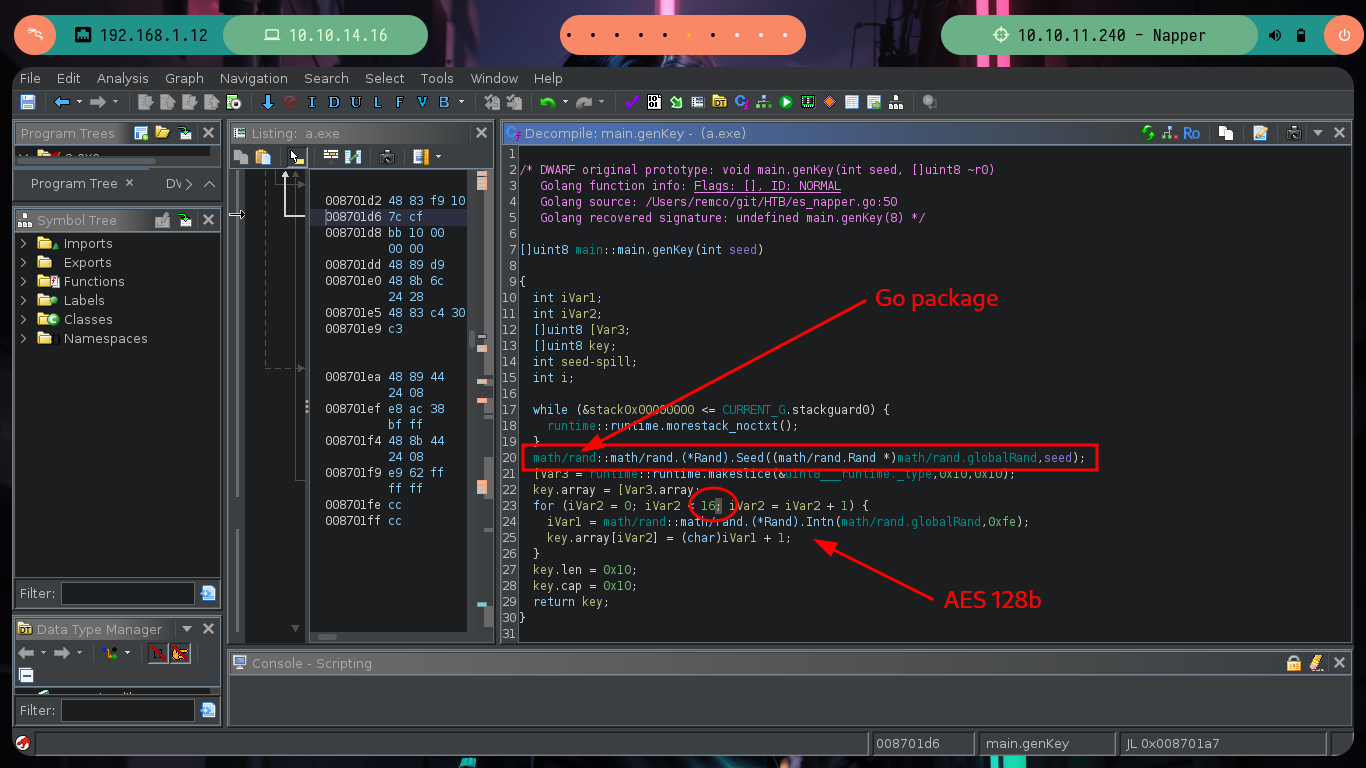
Task: Click the Decompile snapshot camera icon
Action: 1294,133
